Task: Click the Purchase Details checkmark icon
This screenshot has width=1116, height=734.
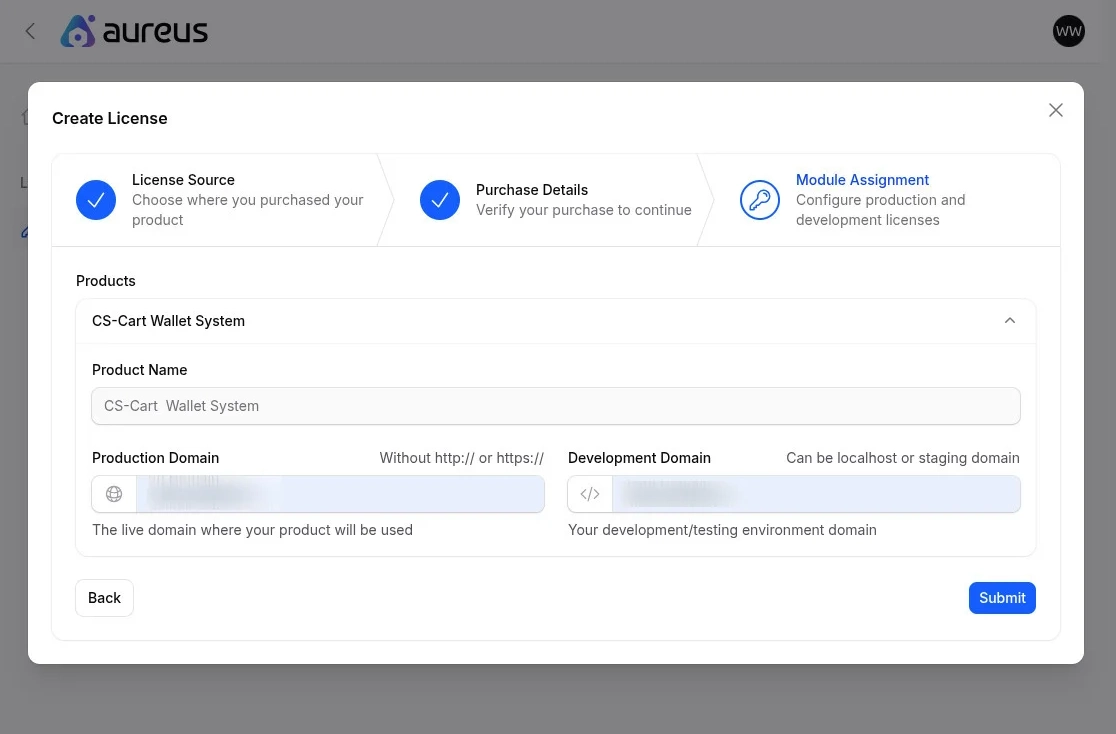Action: click(x=440, y=200)
